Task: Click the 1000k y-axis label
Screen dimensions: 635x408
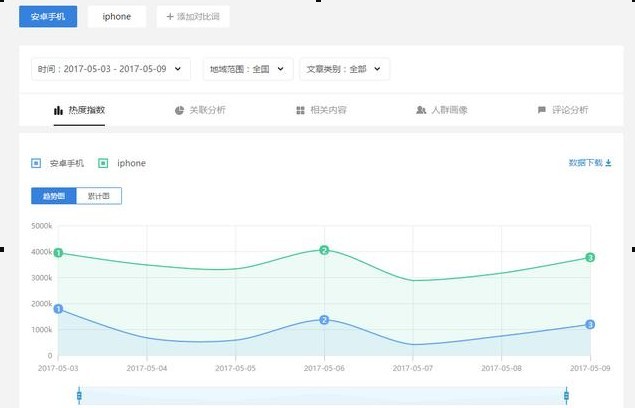Action: coord(42,330)
